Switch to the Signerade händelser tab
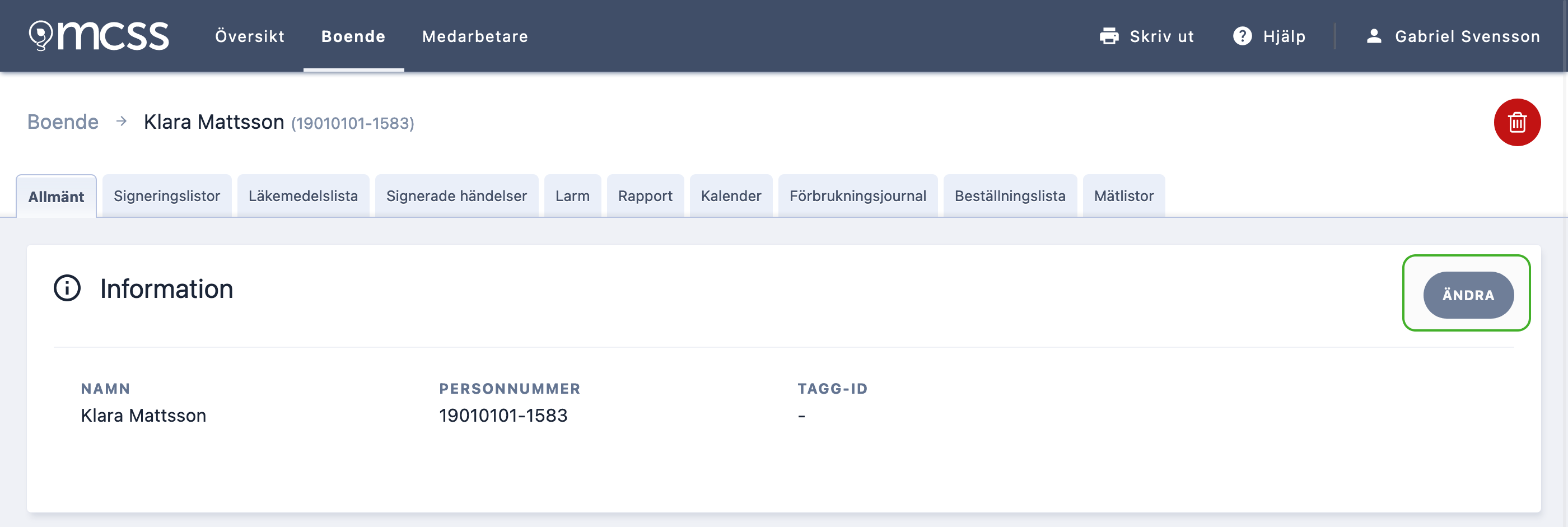1568x527 pixels. (456, 196)
